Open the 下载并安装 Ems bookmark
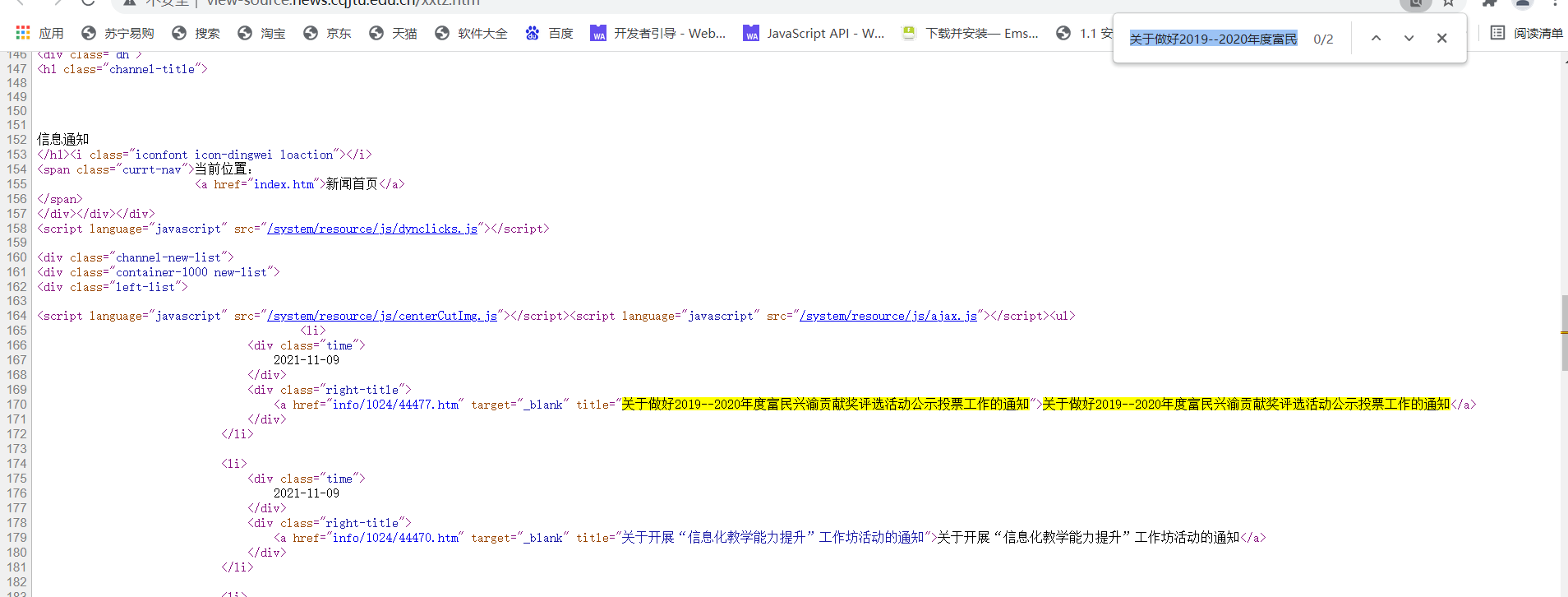1568x597 pixels. [x=970, y=33]
